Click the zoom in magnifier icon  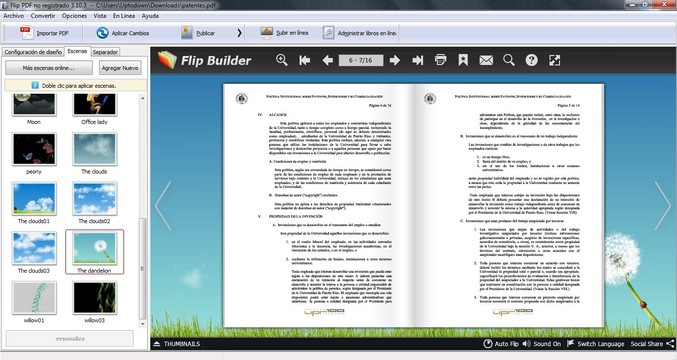coord(282,60)
